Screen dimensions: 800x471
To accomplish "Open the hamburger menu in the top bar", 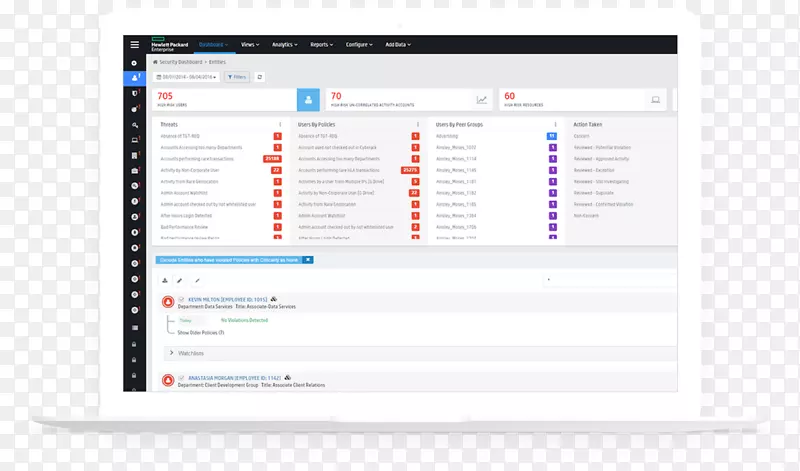I will pos(134,45).
